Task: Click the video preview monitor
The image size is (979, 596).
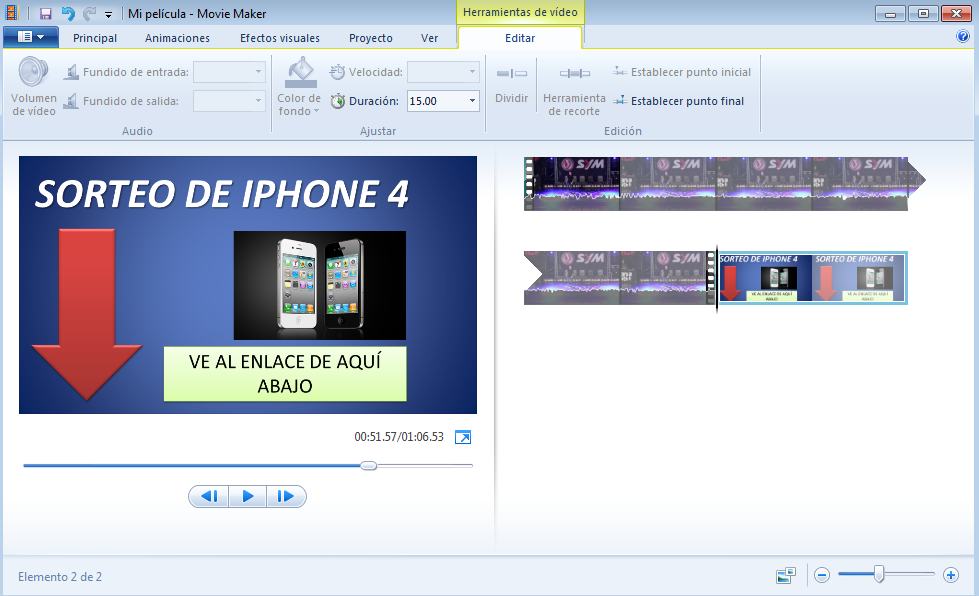Action: tap(248, 285)
